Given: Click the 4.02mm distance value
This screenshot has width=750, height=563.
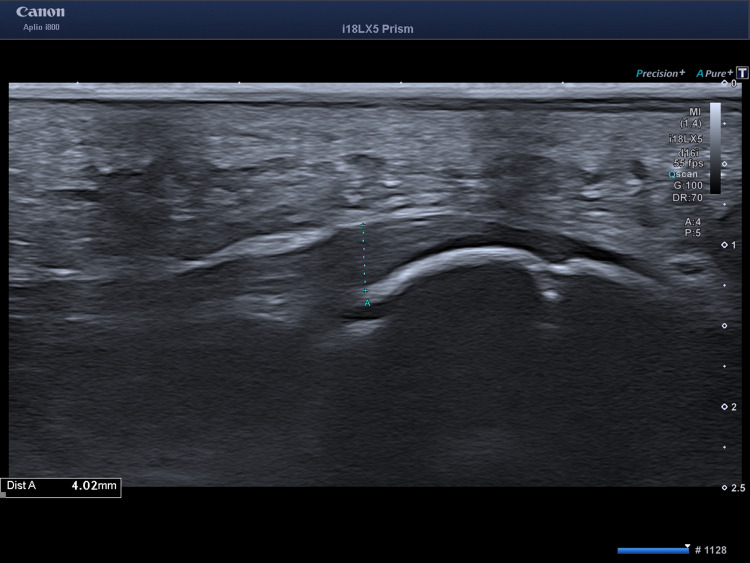Looking at the screenshot, I should pyautogui.click(x=94, y=487).
